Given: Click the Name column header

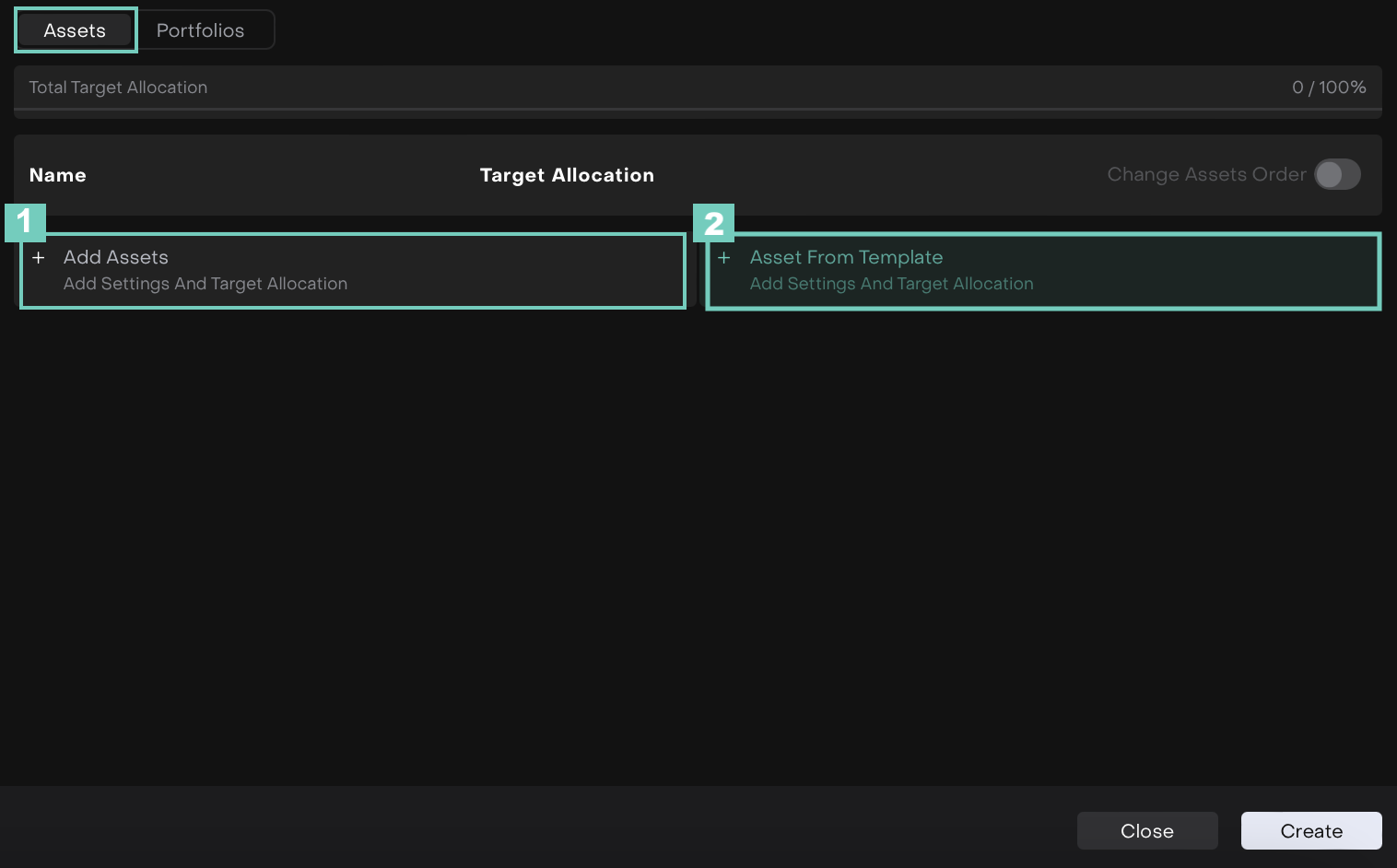Looking at the screenshot, I should coord(57,175).
